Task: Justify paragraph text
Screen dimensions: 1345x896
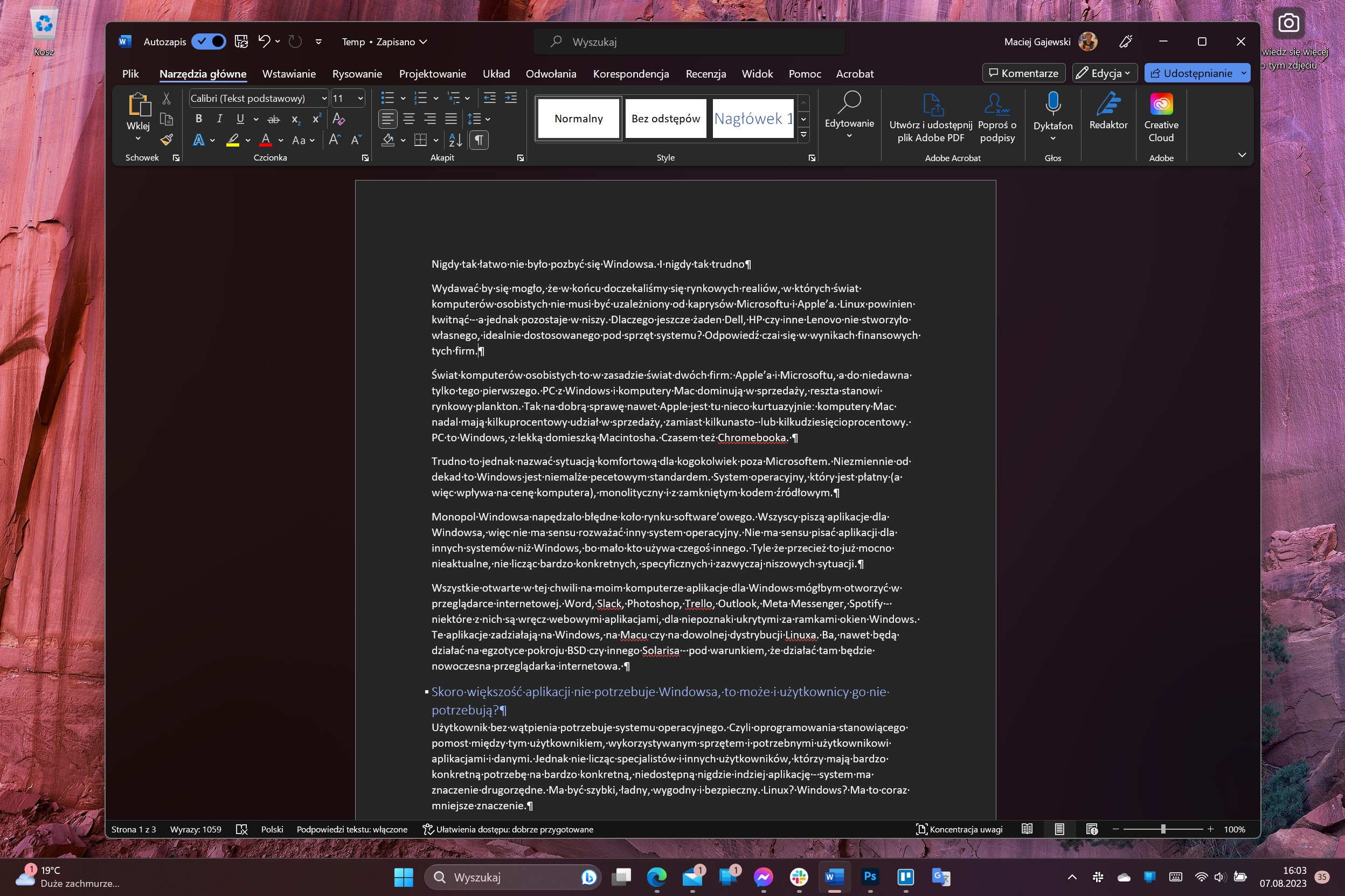Action: [x=451, y=119]
